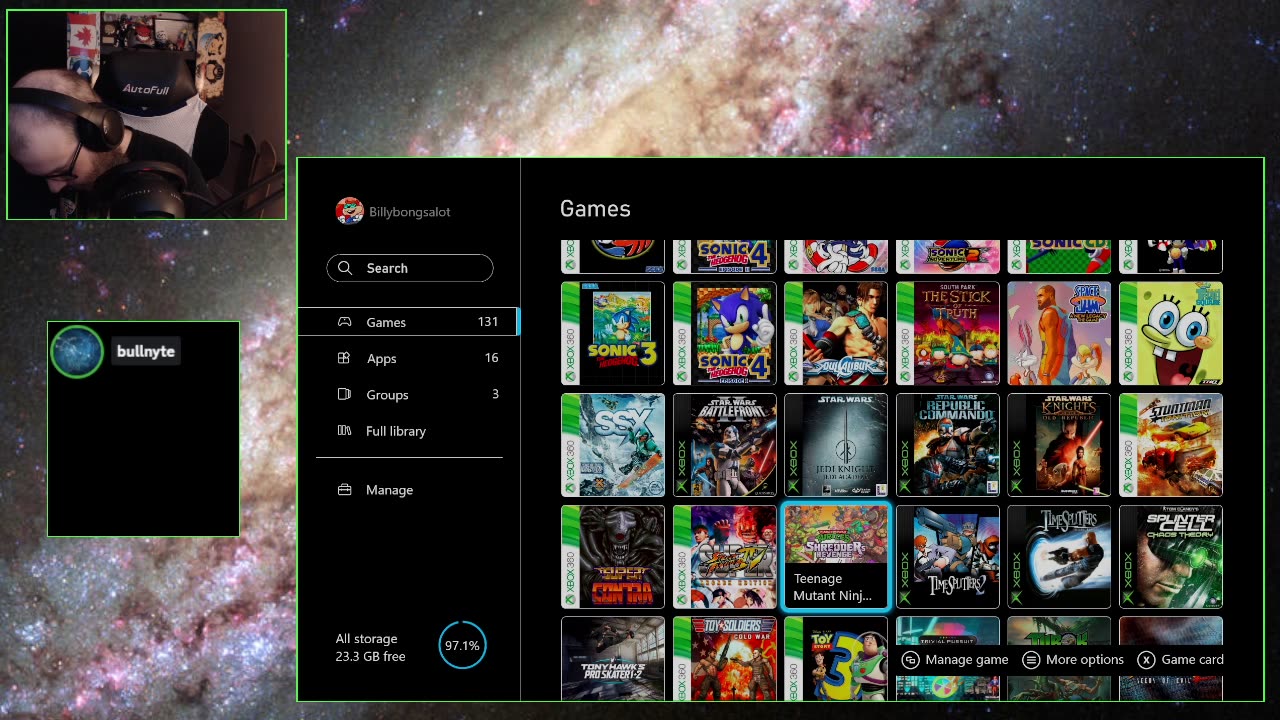Screen dimensions: 1280x720
Task: Click the Manage game button
Action: click(x=955, y=660)
